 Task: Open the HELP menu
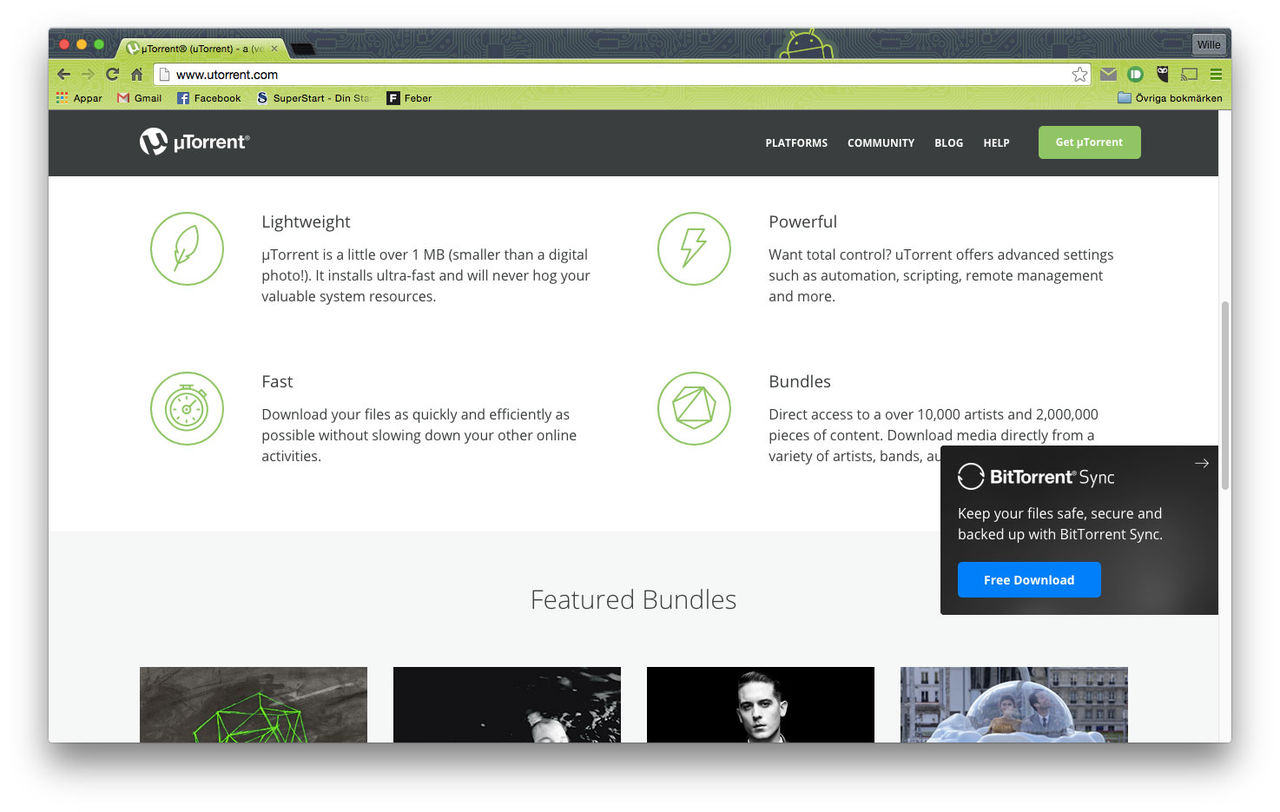point(996,143)
